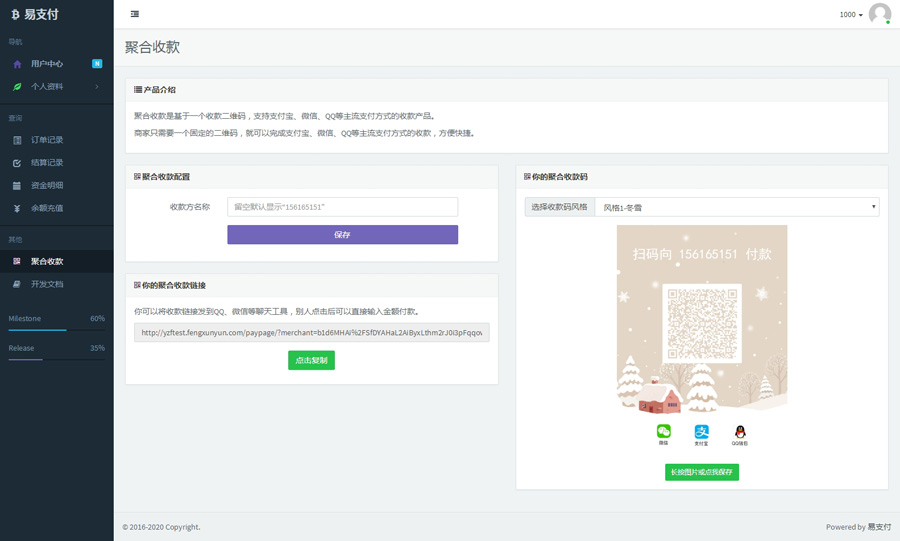This screenshot has height=541, width=900.
Task: Click the WeChat pay icon
Action: click(x=663, y=431)
